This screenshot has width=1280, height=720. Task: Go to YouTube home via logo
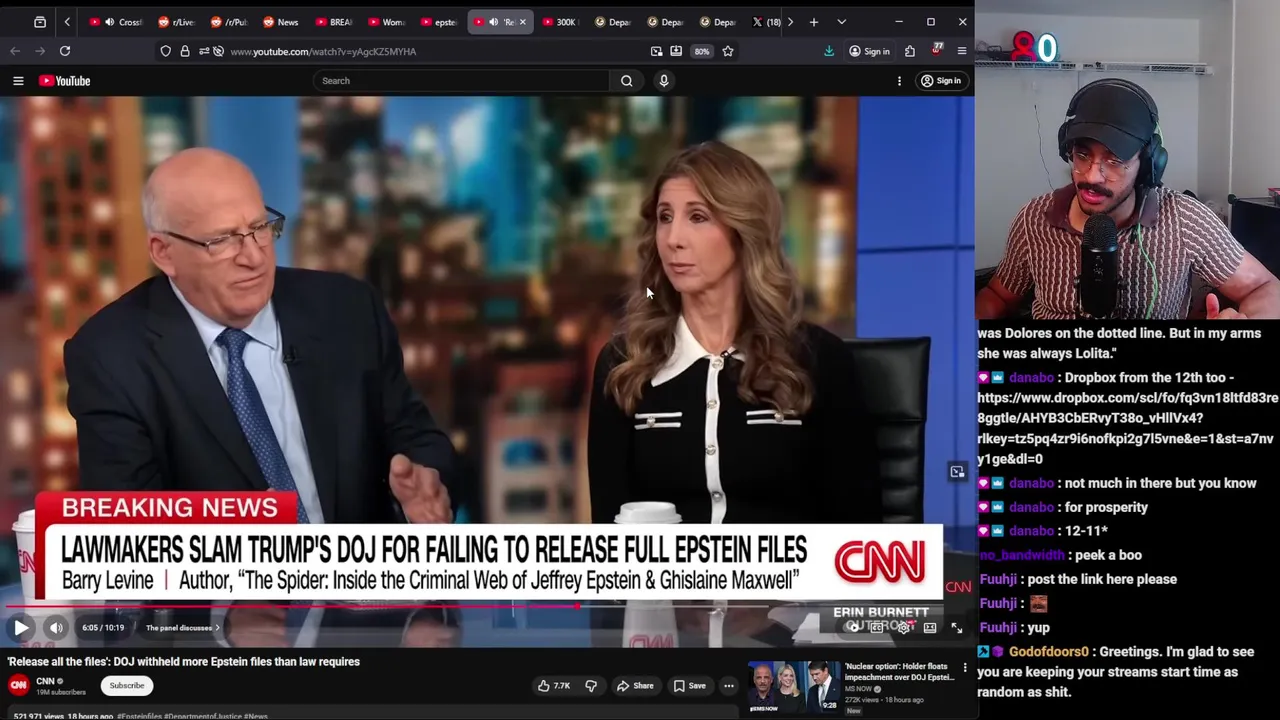[x=65, y=81]
